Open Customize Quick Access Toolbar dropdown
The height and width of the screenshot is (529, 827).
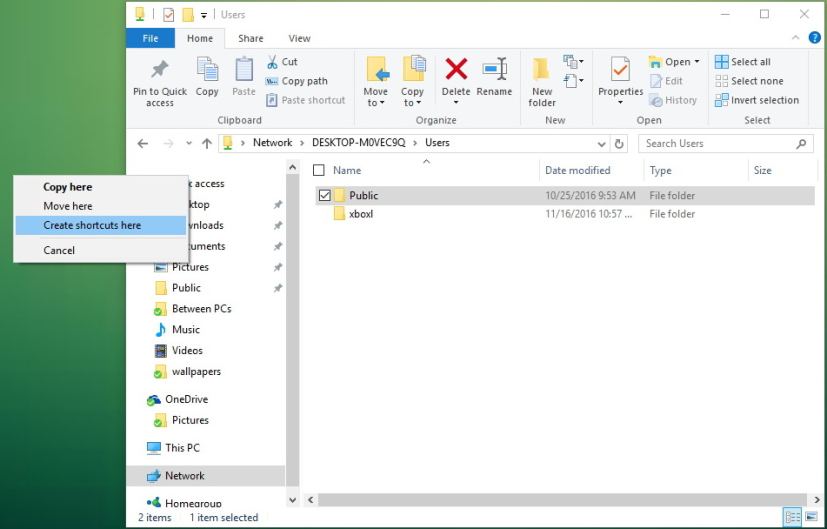point(204,15)
